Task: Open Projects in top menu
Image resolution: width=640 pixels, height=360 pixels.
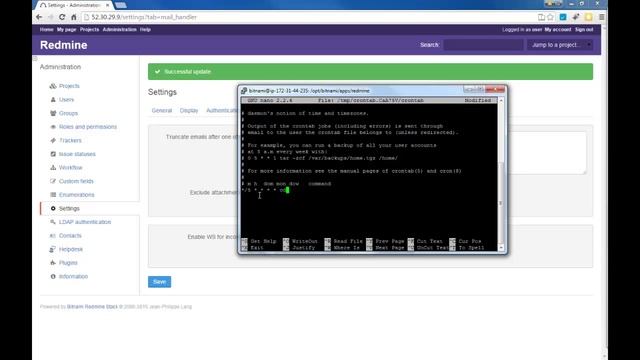Action: (x=89, y=29)
